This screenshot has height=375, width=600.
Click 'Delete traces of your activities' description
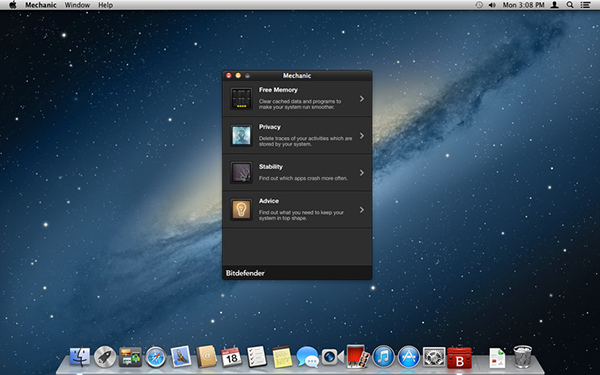(x=305, y=141)
